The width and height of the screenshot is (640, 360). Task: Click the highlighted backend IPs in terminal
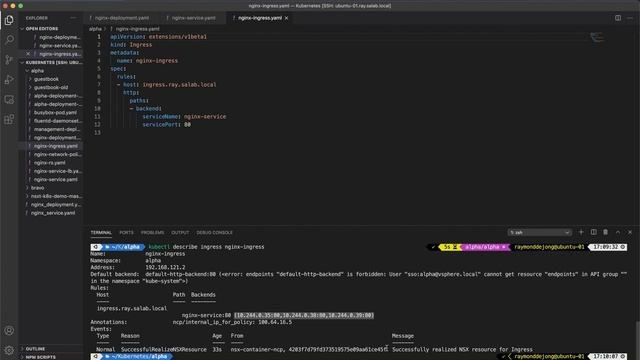click(304, 315)
